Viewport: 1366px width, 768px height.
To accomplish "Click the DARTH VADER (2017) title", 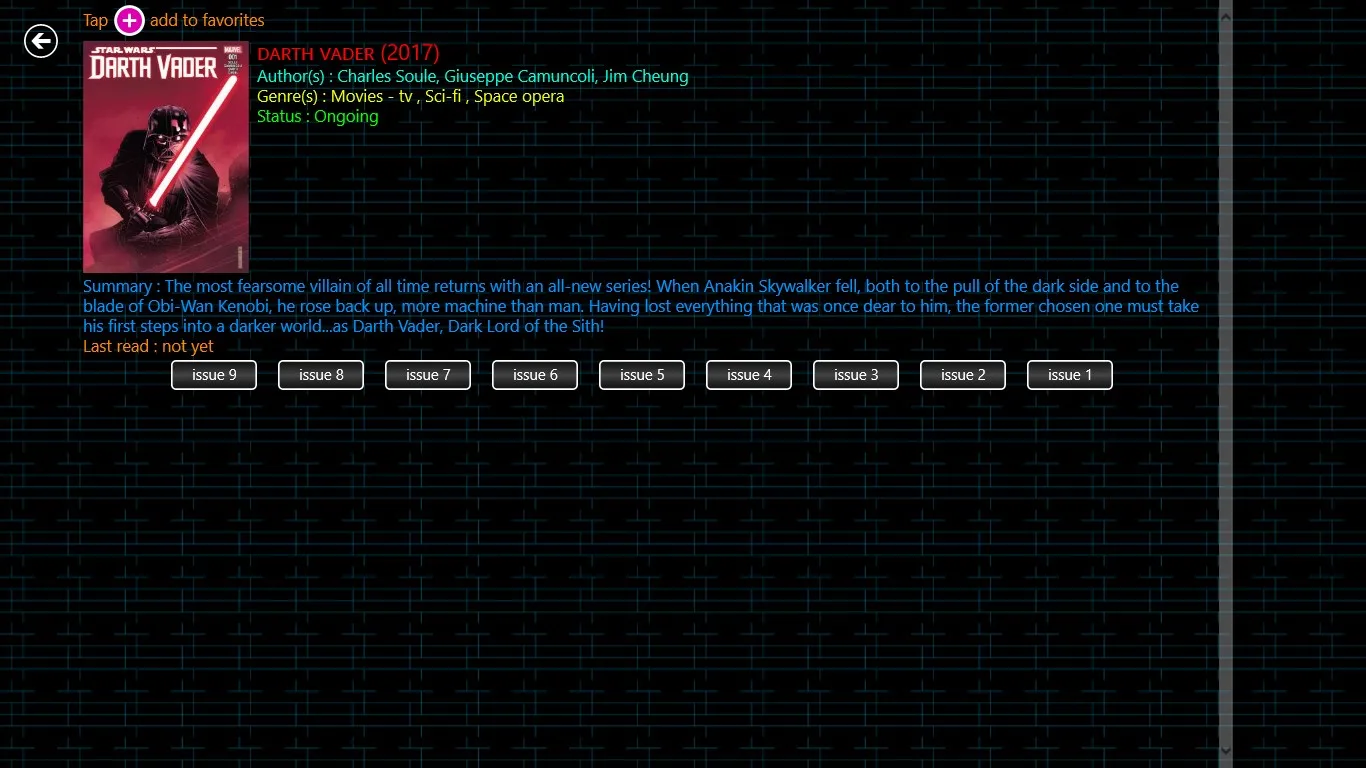I will tap(348, 53).
